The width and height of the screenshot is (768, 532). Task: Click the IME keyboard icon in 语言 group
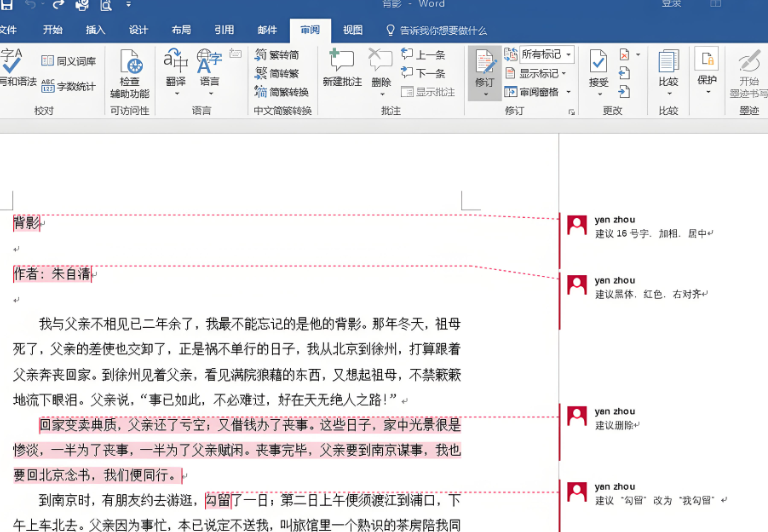[236, 54]
